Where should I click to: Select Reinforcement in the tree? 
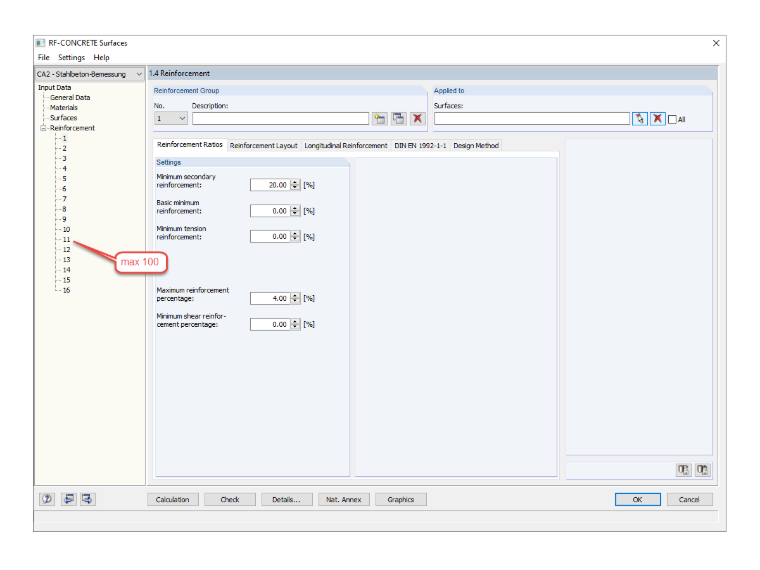72,128
